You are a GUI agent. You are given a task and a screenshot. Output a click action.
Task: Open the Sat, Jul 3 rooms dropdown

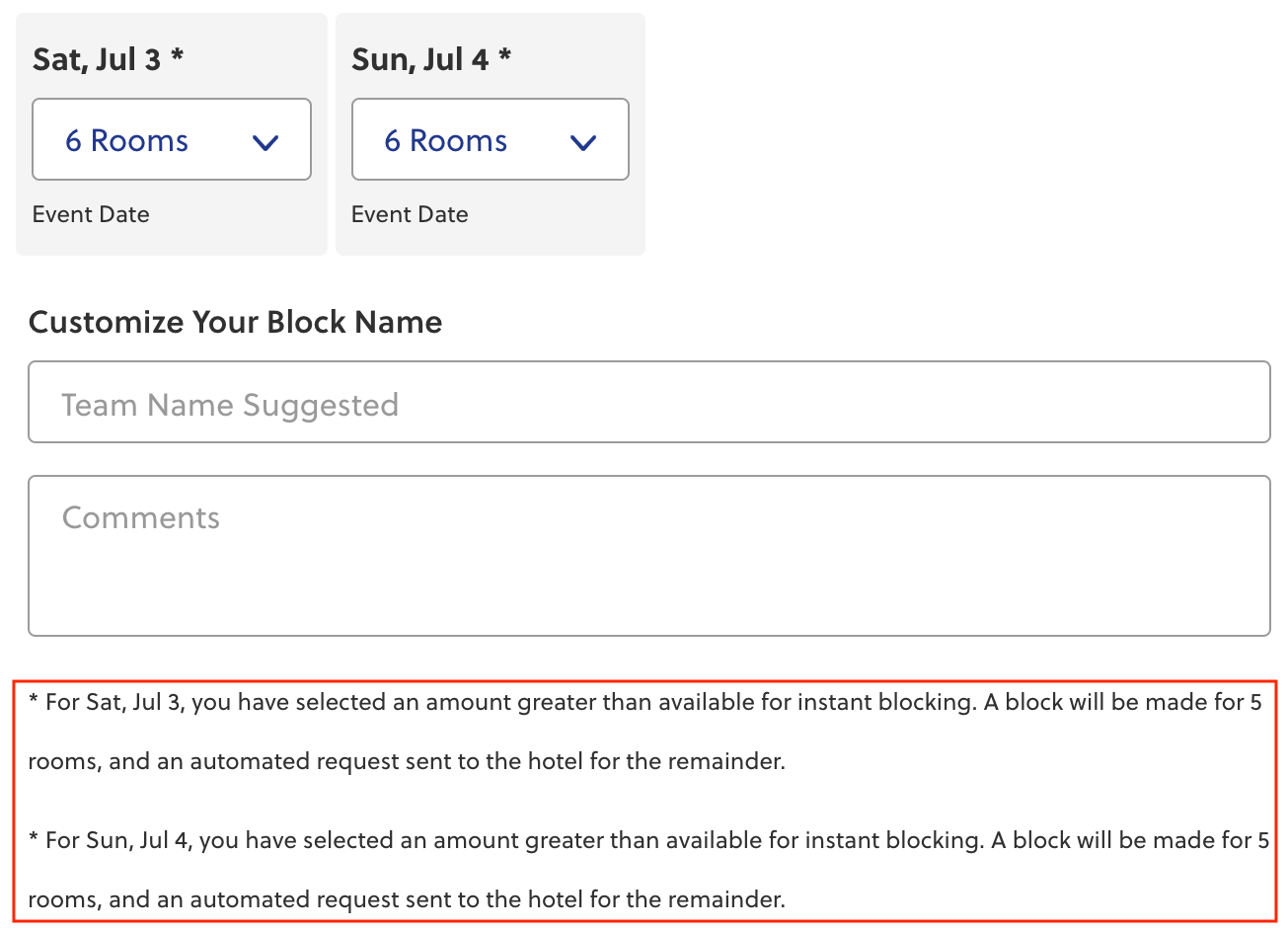[x=171, y=139]
